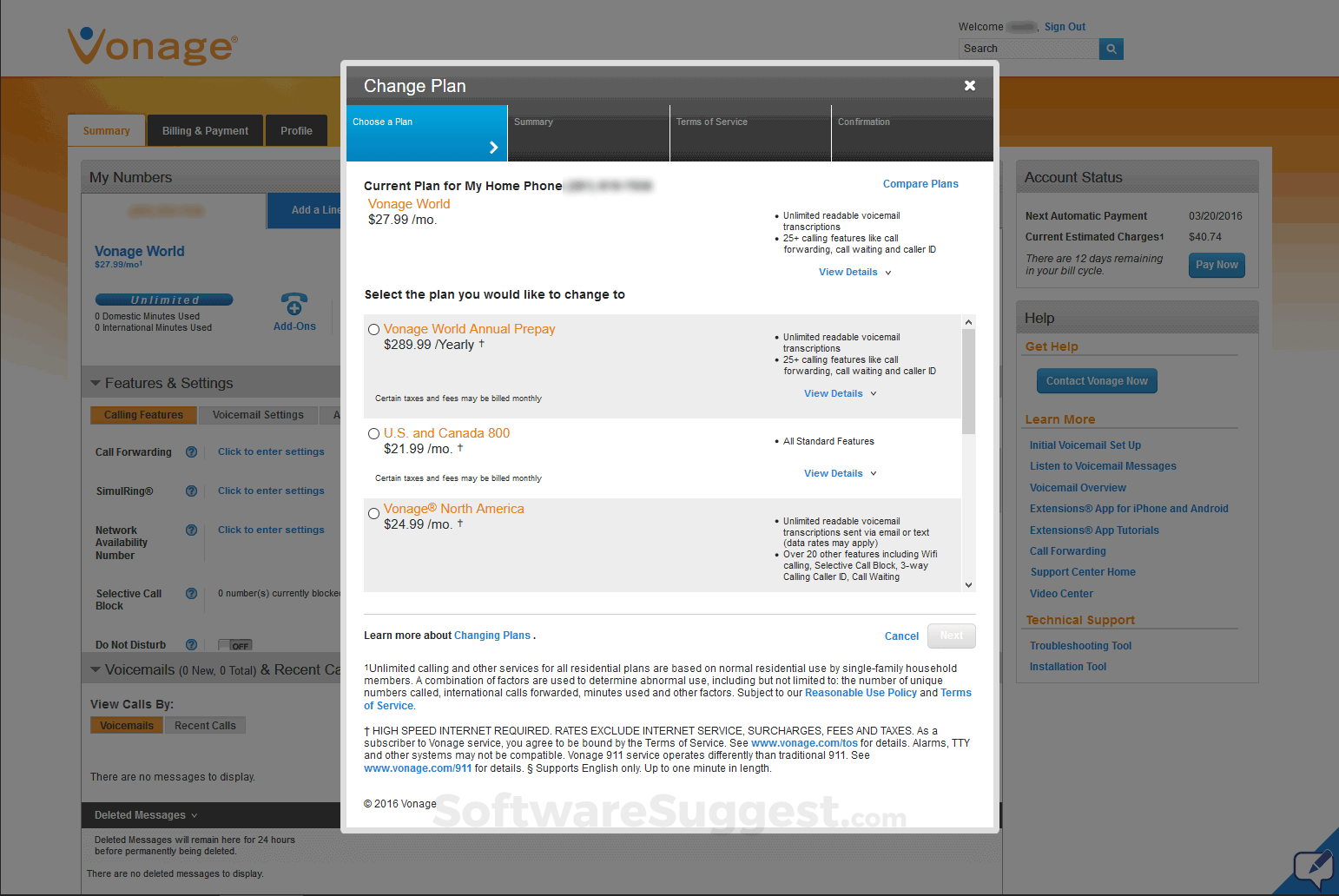Click the help icon beside Selective Call Block
Image resolution: width=1339 pixels, height=896 pixels.
pyautogui.click(x=191, y=593)
